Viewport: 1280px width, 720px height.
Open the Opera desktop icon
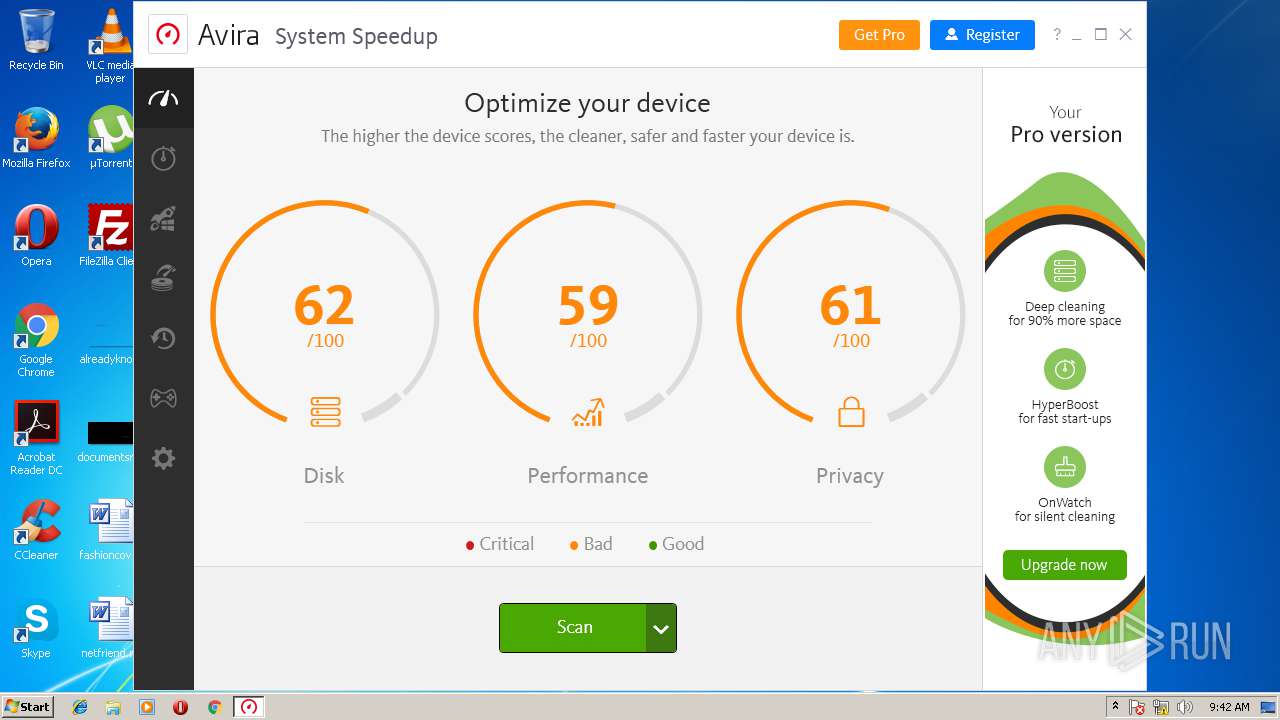(x=36, y=236)
